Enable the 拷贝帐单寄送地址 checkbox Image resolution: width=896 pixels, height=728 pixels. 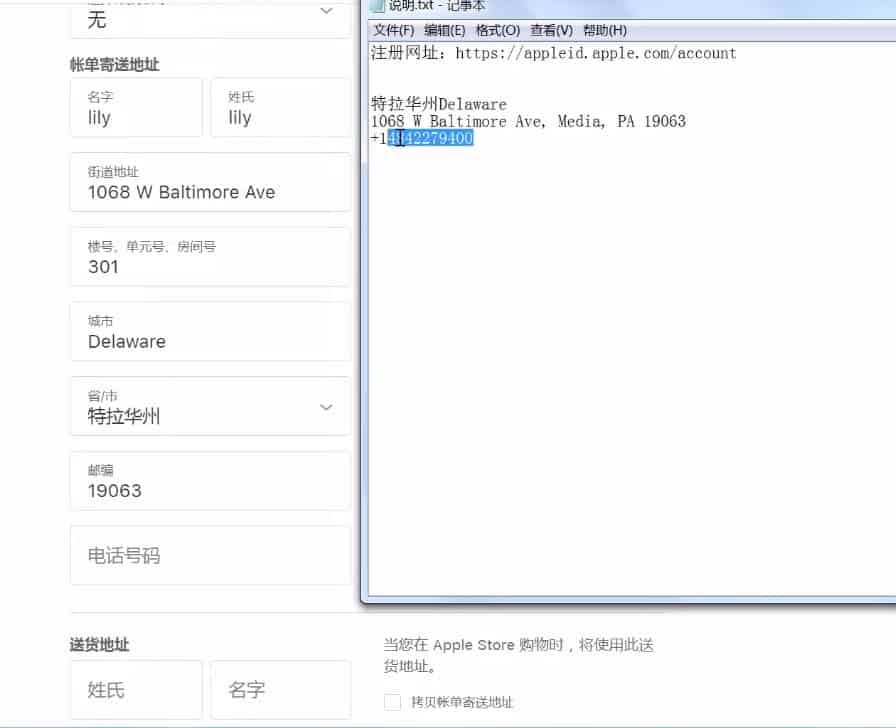392,703
